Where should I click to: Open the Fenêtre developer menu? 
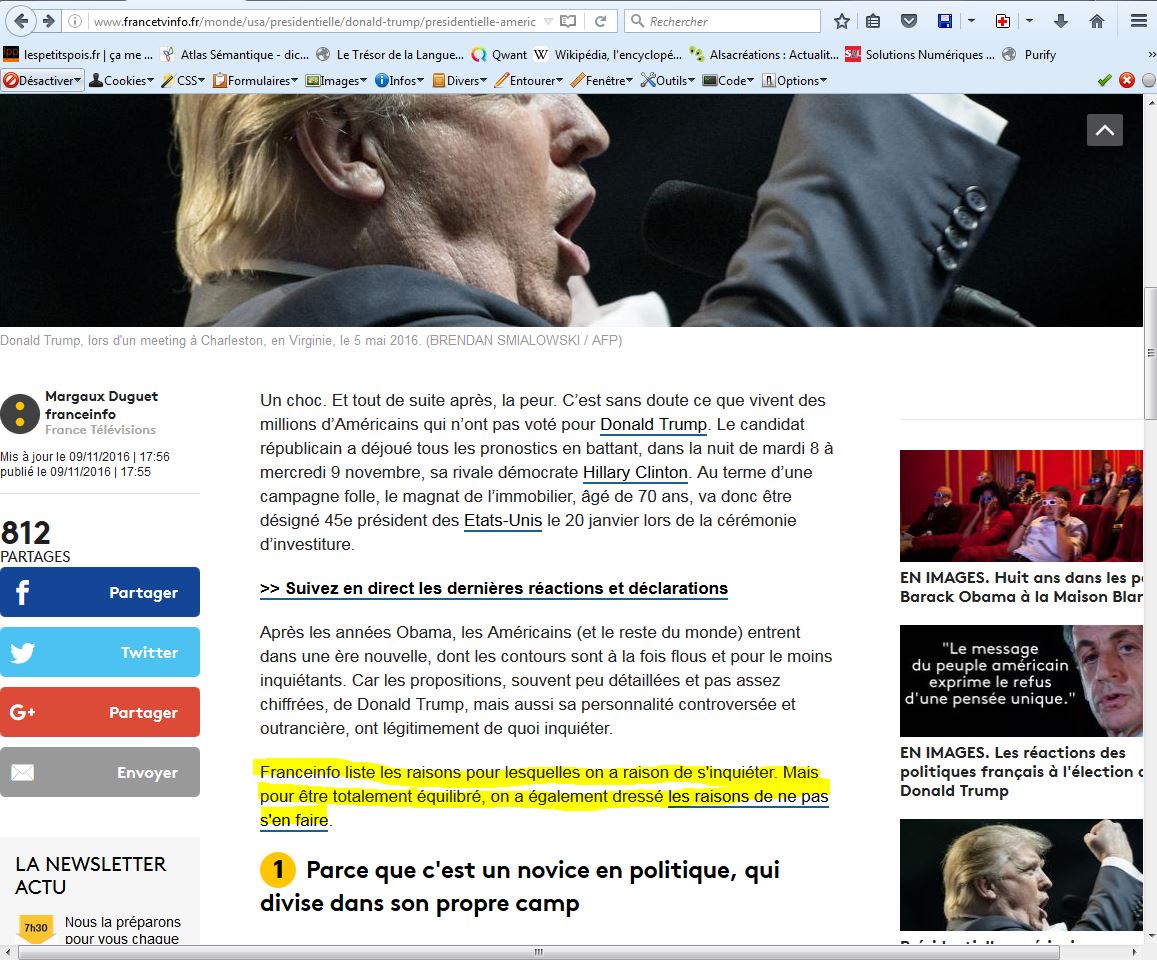601,80
